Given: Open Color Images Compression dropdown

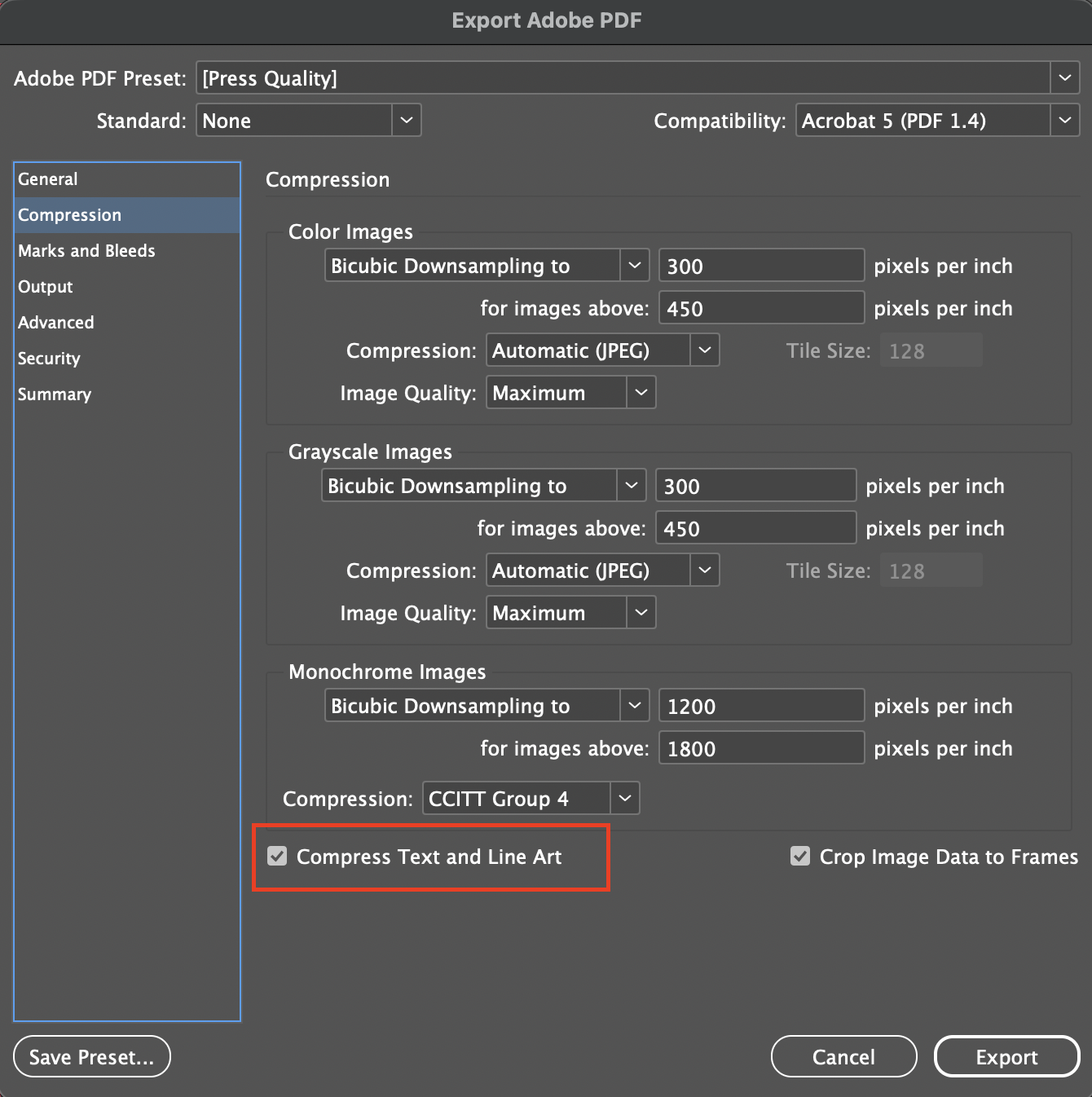Looking at the screenshot, I should click(x=603, y=350).
